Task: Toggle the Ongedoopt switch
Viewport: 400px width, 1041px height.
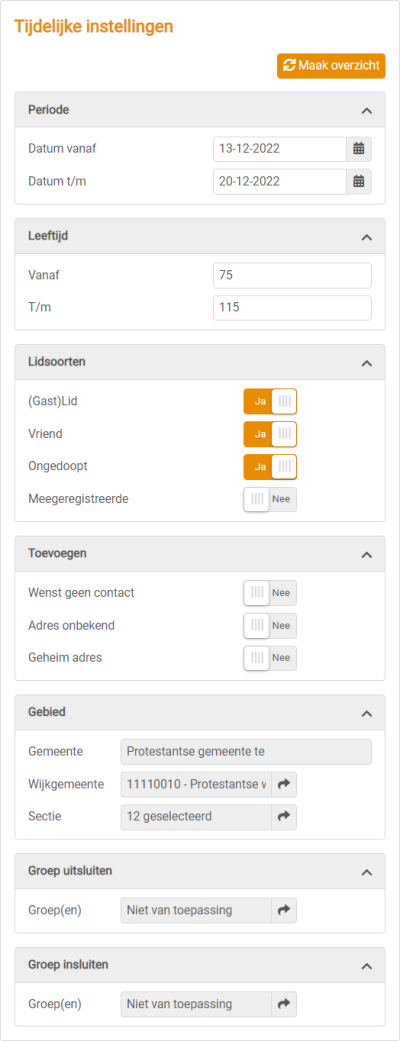Action: (x=270, y=467)
